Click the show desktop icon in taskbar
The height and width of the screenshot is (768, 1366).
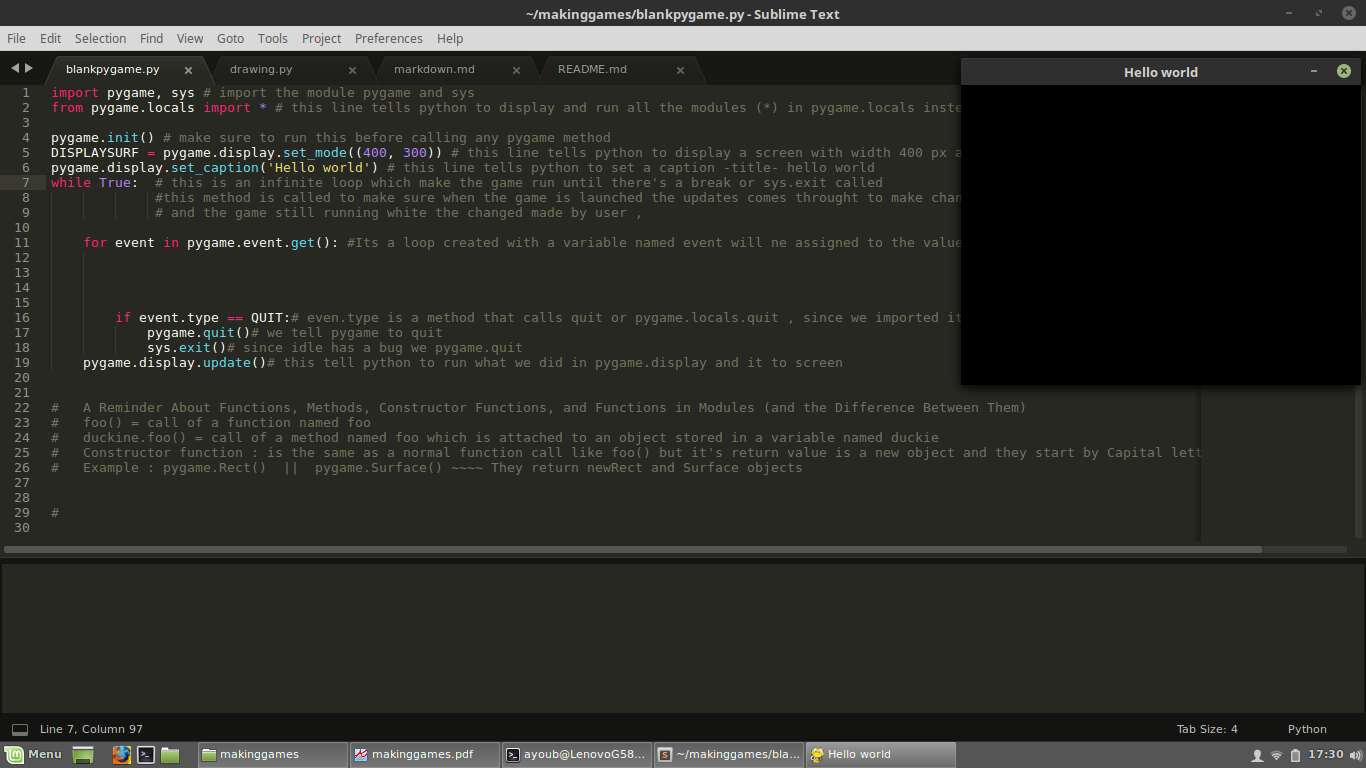pyautogui.click(x=83, y=755)
